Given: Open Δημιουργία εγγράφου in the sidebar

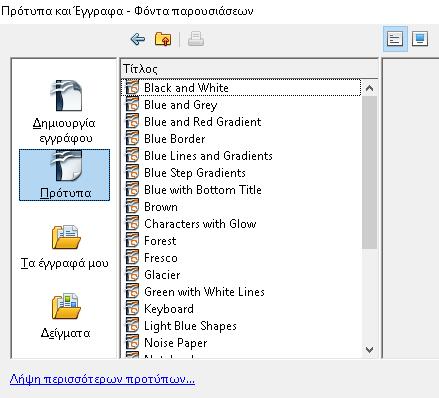Looking at the screenshot, I should coord(65,112).
